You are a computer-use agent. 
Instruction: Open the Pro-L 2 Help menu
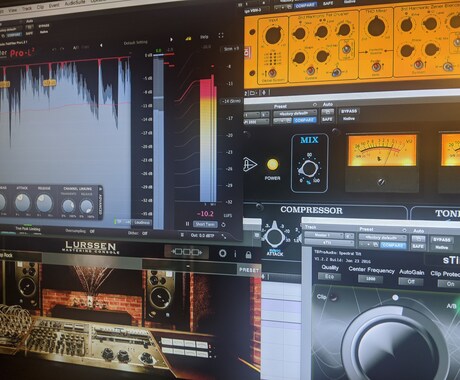[204, 37]
